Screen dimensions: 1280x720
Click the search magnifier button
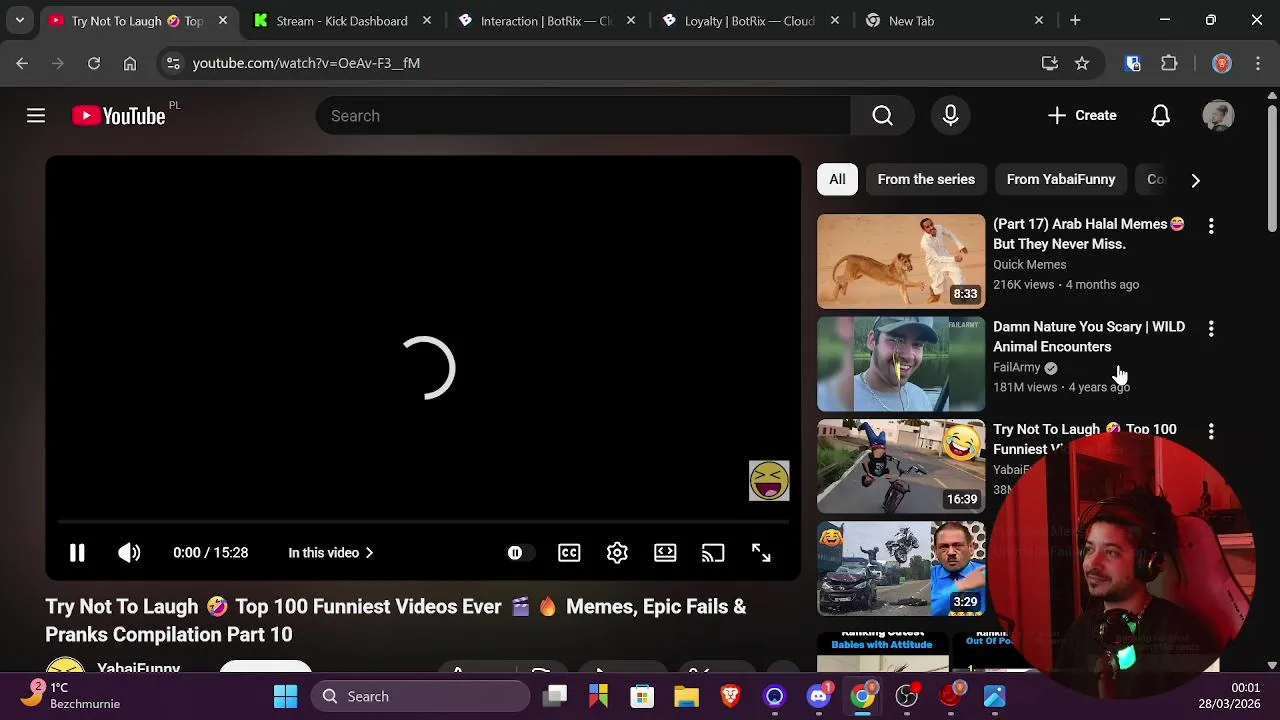pyautogui.click(x=882, y=116)
